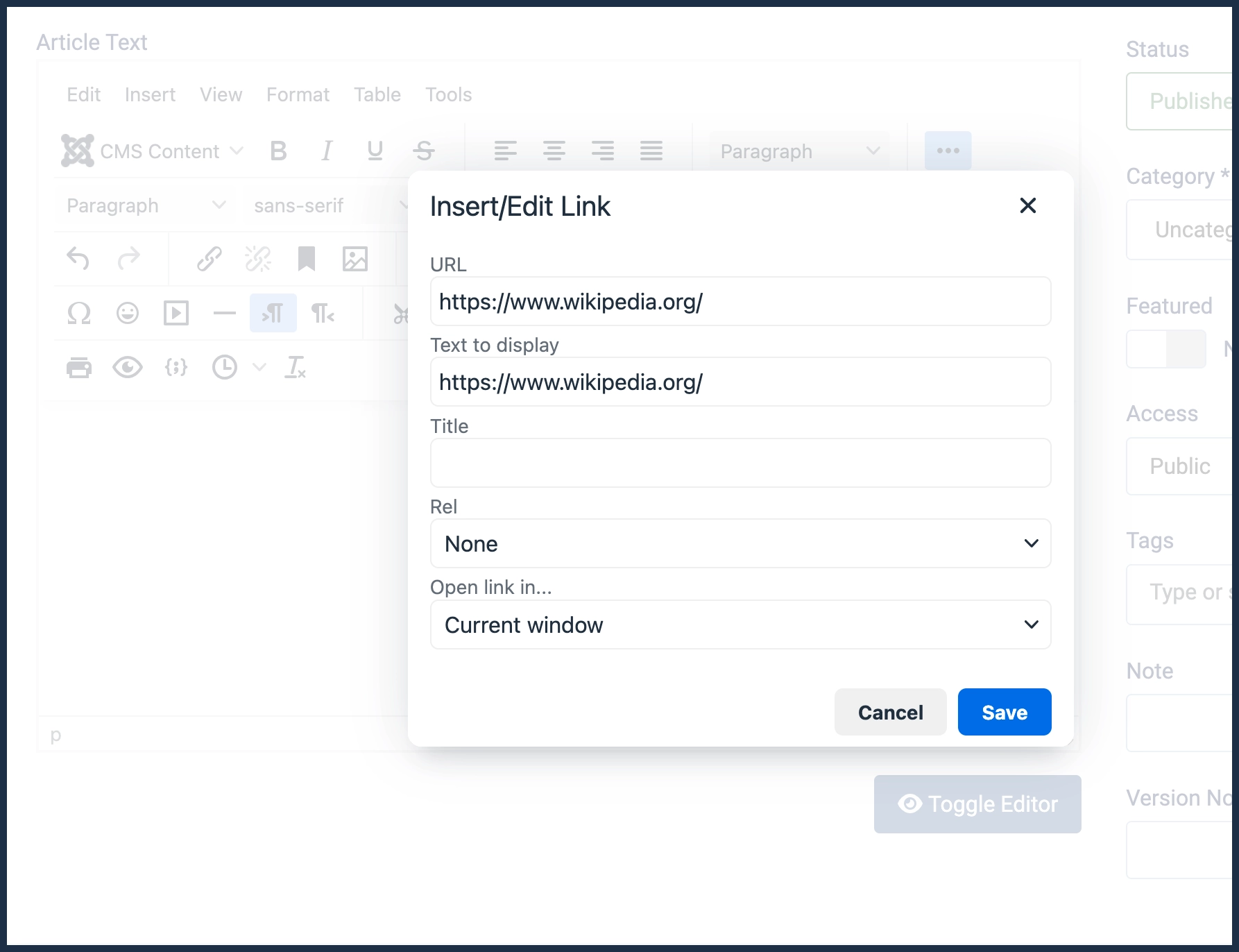The height and width of the screenshot is (952, 1239).
Task: Open the CMS Content dropdown
Action: tap(153, 151)
